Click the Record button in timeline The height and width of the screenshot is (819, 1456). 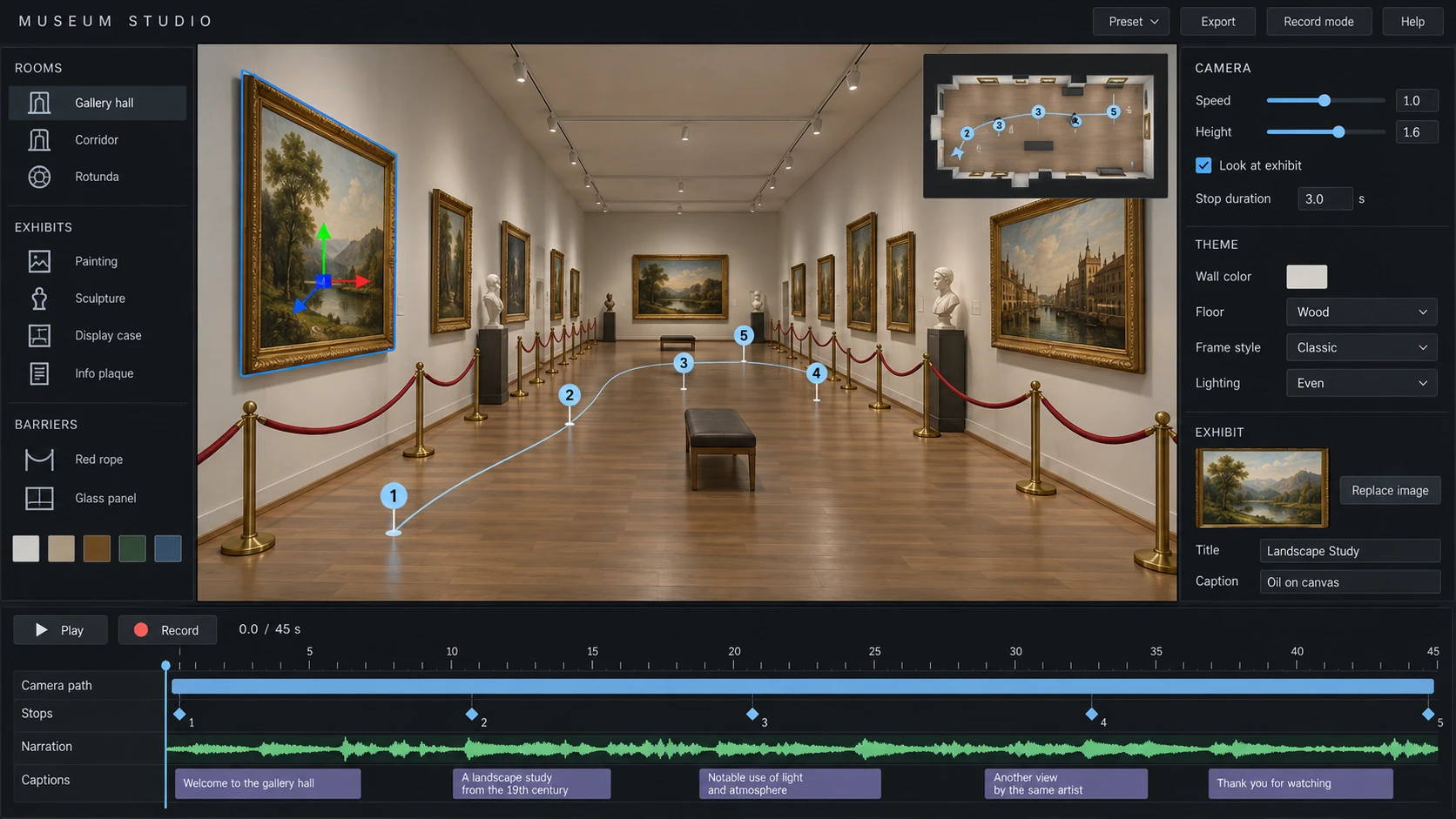pyautogui.click(x=167, y=630)
